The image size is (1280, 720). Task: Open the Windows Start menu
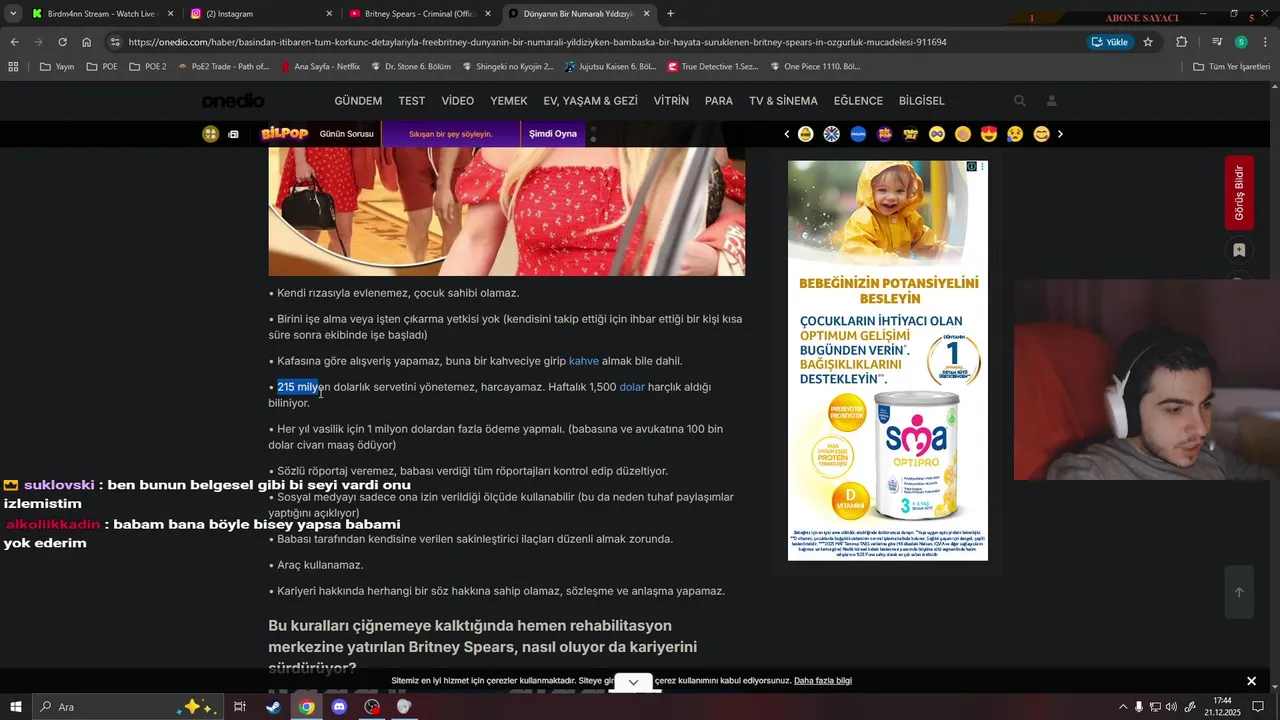[x=16, y=707]
